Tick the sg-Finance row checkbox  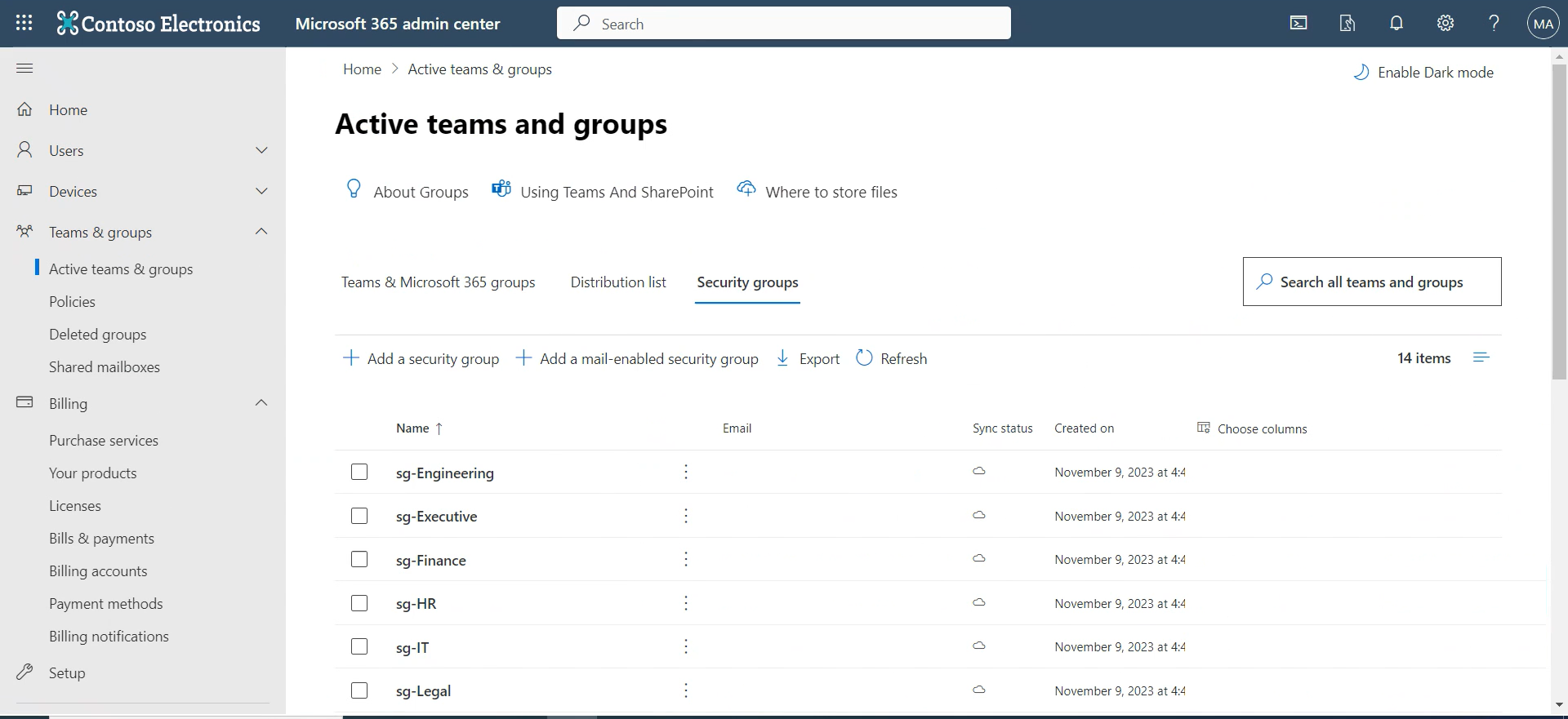[x=359, y=559]
